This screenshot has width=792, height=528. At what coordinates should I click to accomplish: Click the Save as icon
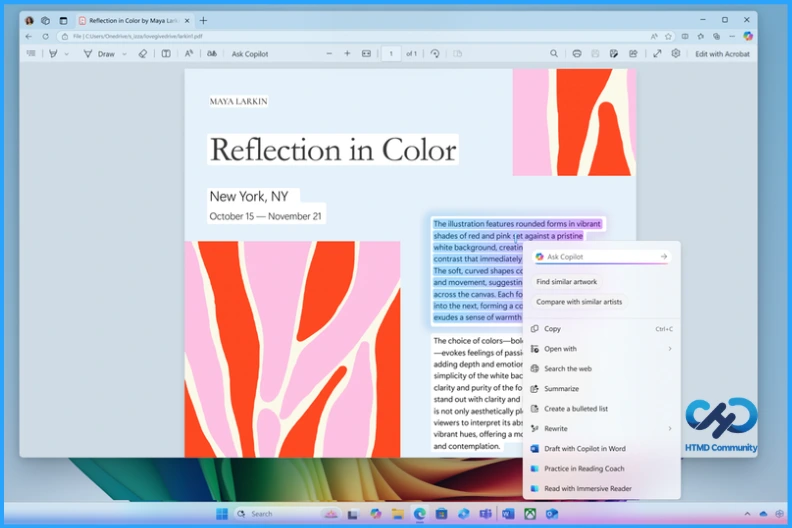(x=614, y=54)
